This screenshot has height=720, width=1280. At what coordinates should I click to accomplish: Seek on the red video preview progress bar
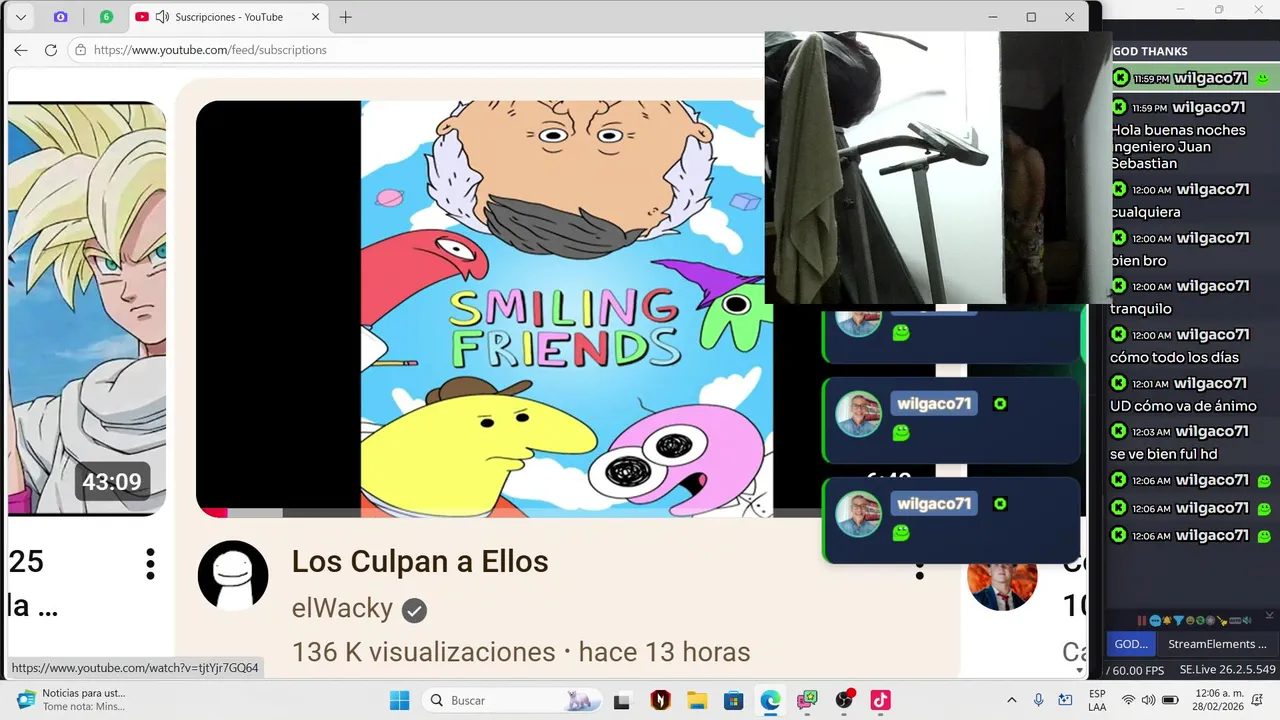(212, 513)
